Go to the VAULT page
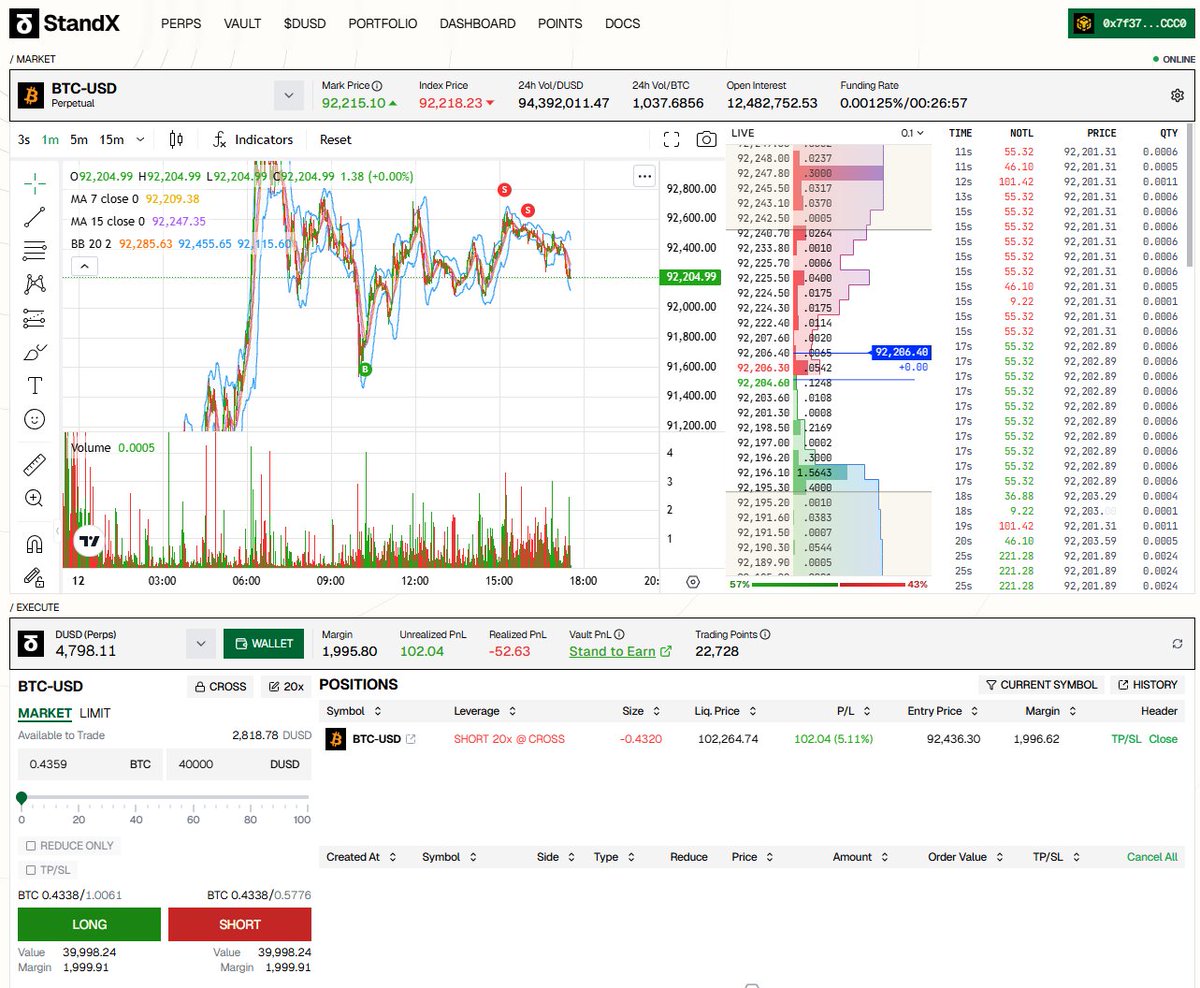The width and height of the screenshot is (1200, 988). [243, 24]
